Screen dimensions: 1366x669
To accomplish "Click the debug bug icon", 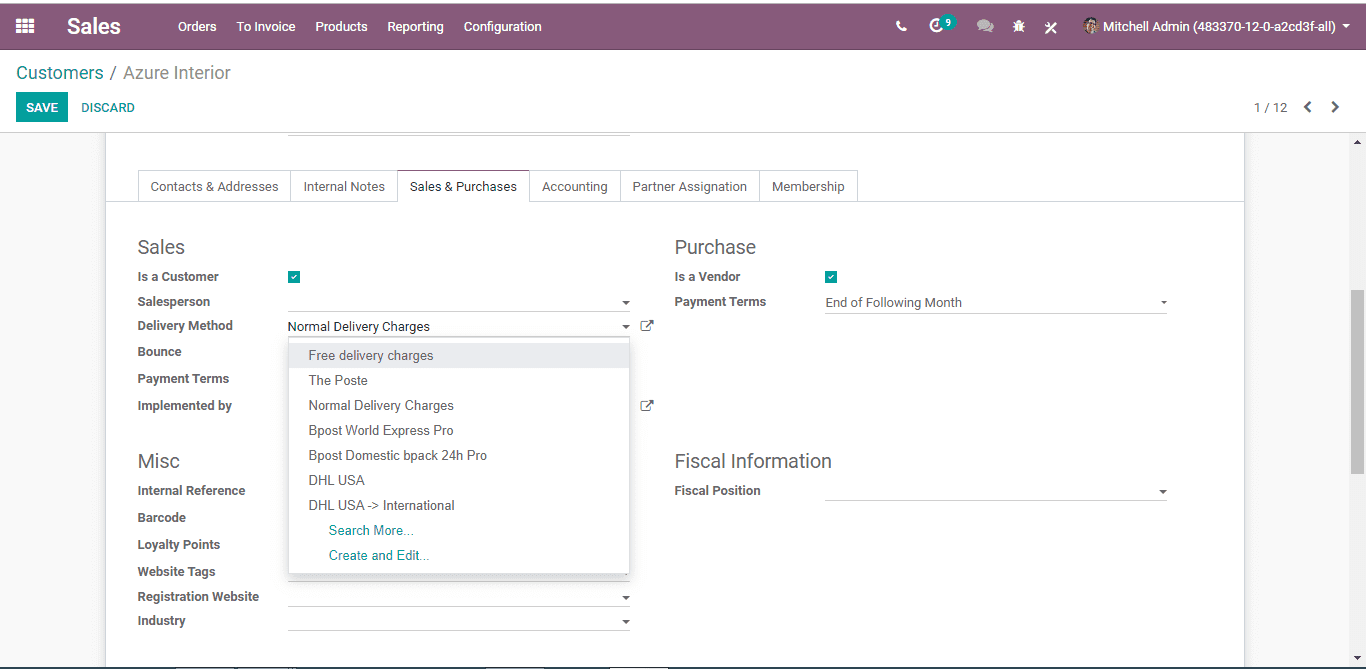I will pyautogui.click(x=1018, y=27).
